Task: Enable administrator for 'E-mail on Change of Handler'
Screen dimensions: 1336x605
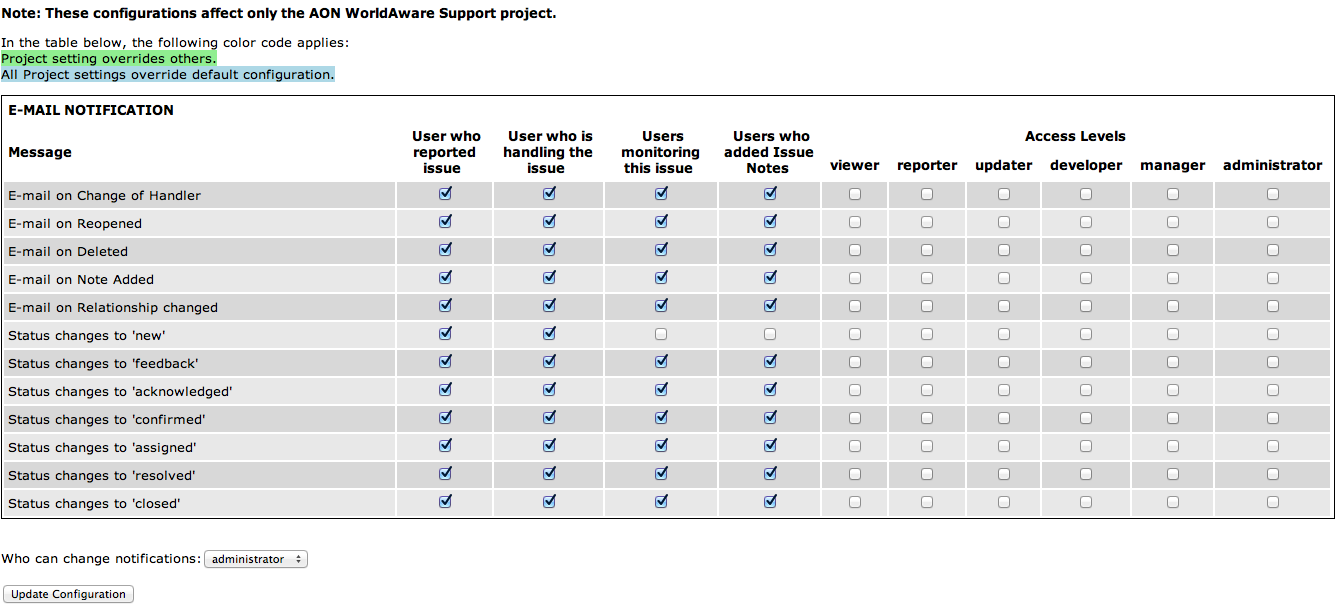Action: click(x=1273, y=195)
